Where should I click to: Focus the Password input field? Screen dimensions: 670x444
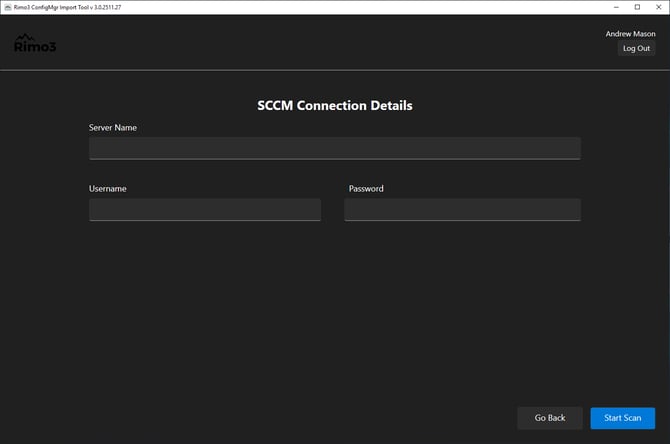[x=462, y=209]
